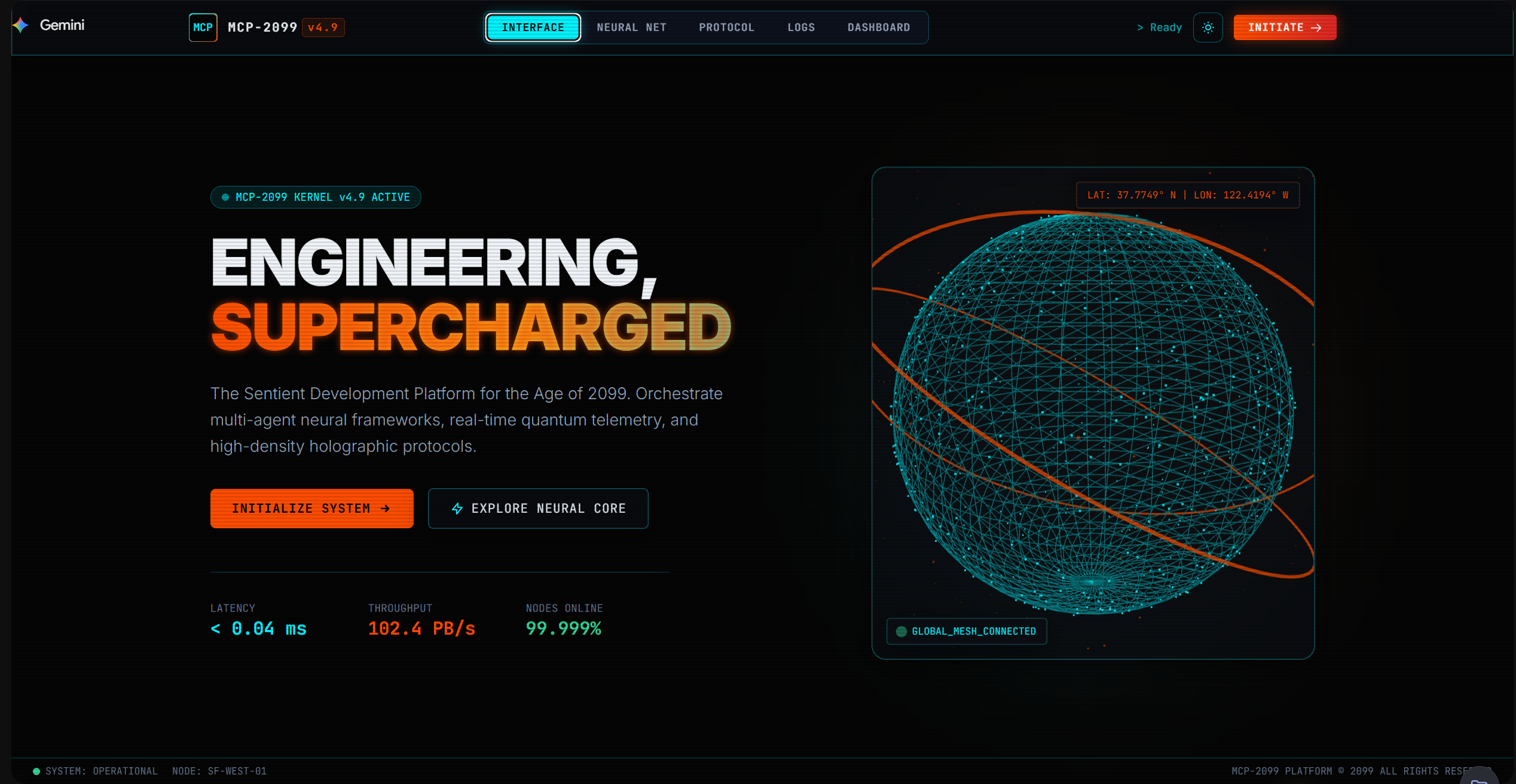The image size is (1516, 784).
Task: Open the PROTOCOL tab
Action: 726,27
